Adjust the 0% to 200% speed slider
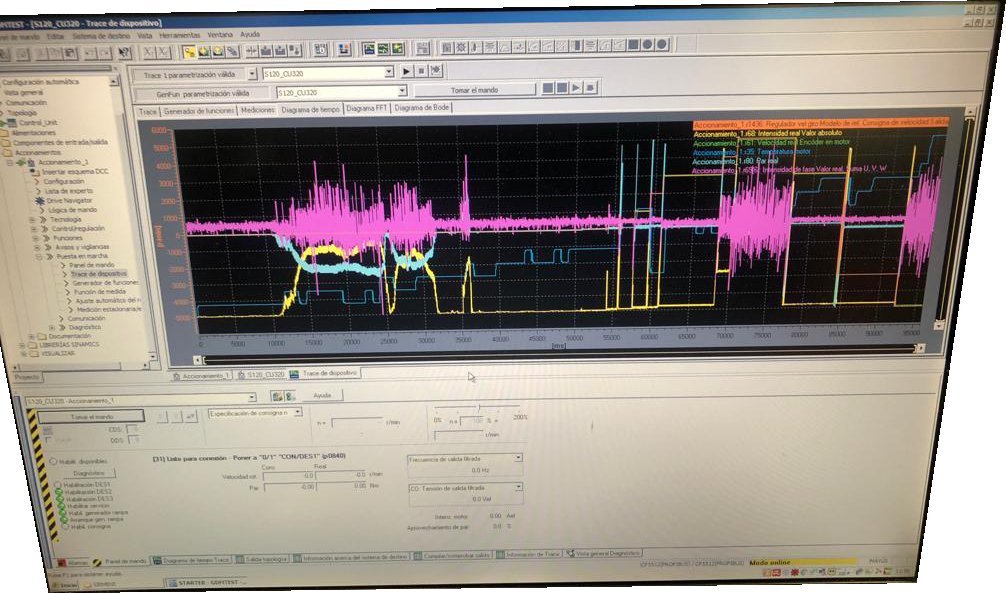Viewport: 1006px width, 593px height. 479,408
